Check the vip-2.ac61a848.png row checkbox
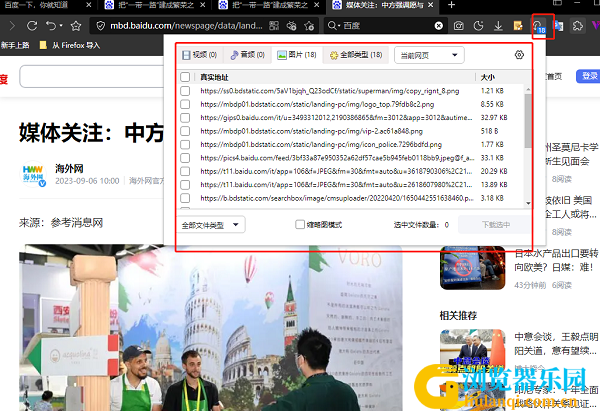 (x=185, y=131)
